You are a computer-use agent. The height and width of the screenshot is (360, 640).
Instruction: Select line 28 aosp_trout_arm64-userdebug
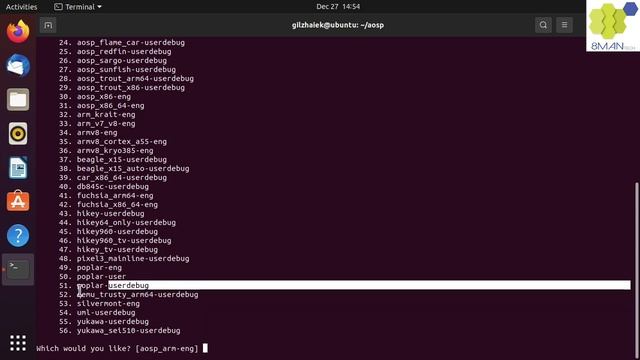pos(126,78)
